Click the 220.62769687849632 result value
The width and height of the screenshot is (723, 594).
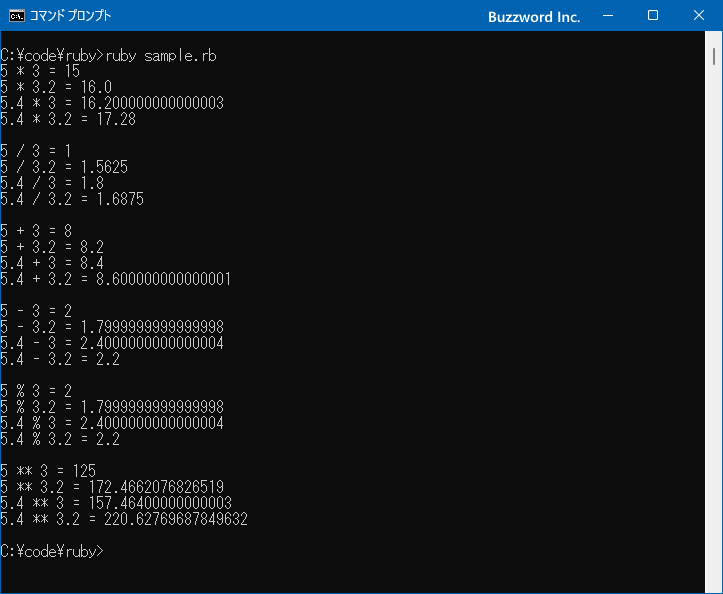click(176, 519)
